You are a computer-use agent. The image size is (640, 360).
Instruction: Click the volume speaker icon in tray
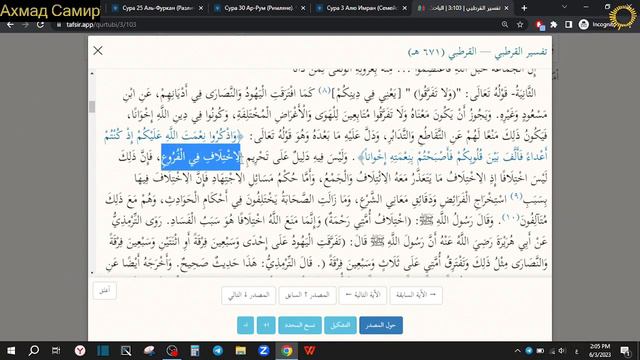[x=562, y=351]
